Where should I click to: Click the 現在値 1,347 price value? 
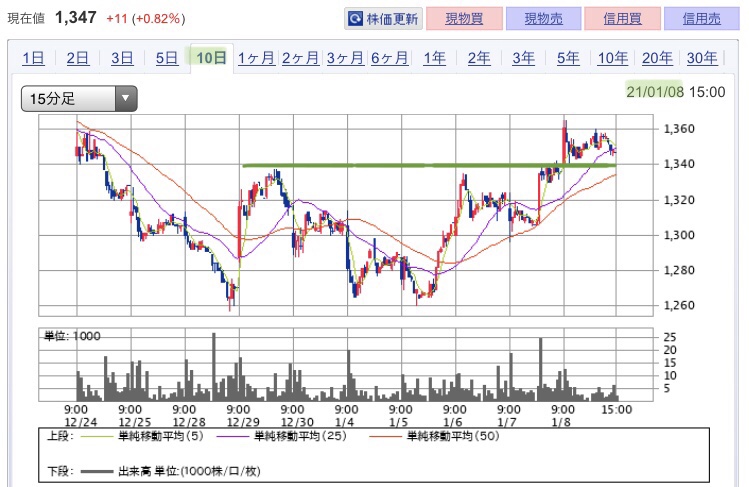(75, 18)
